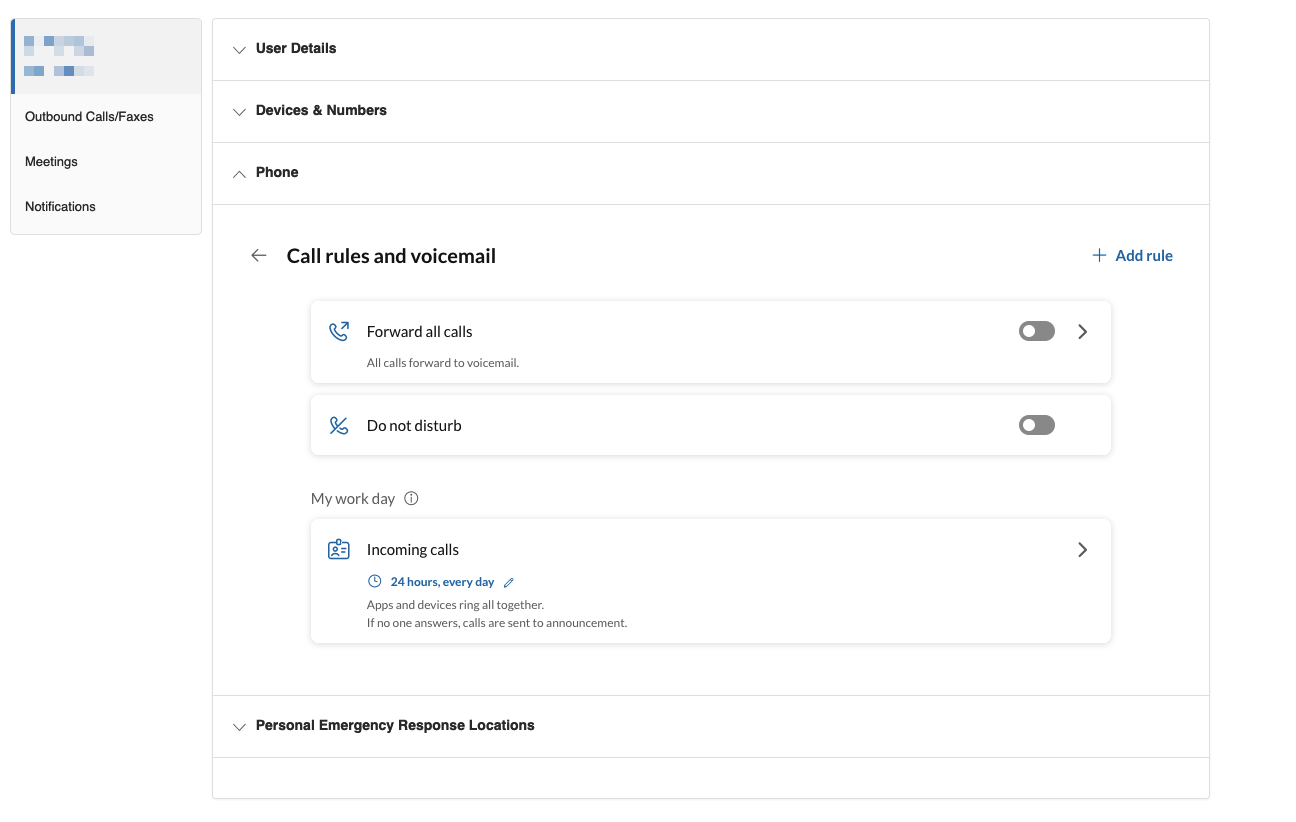Click the clock icon beside 24 hours
1296x822 pixels.
375,582
